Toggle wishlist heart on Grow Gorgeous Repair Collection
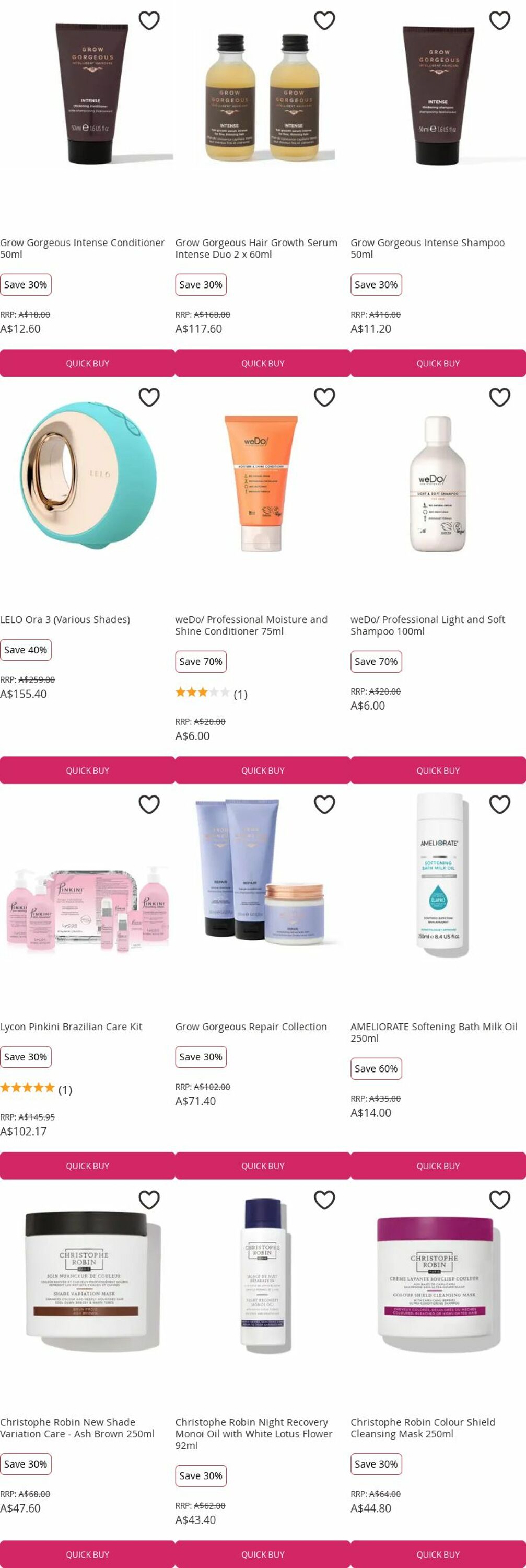 point(324,805)
